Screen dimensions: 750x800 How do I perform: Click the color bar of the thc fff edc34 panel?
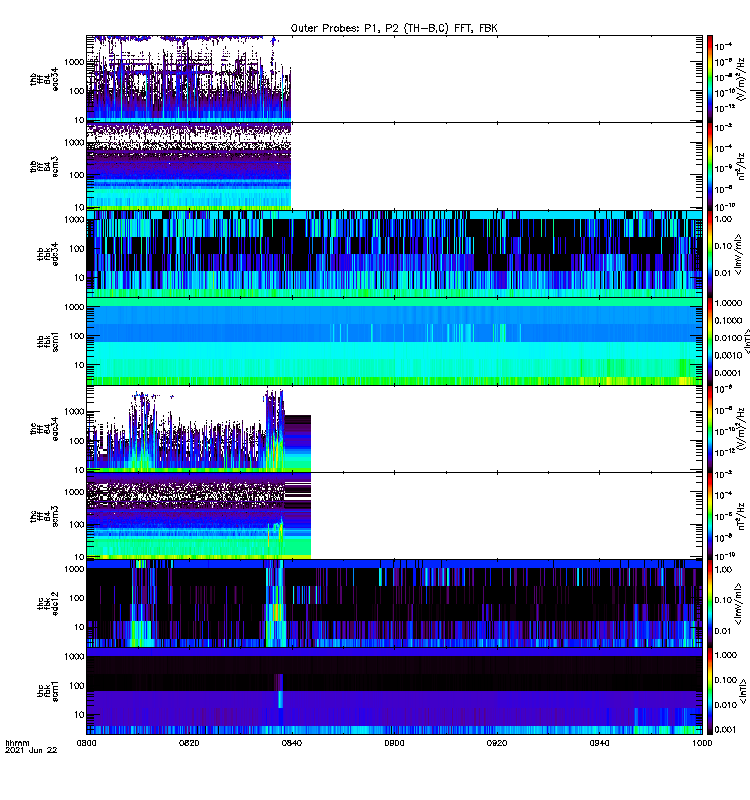coord(709,429)
